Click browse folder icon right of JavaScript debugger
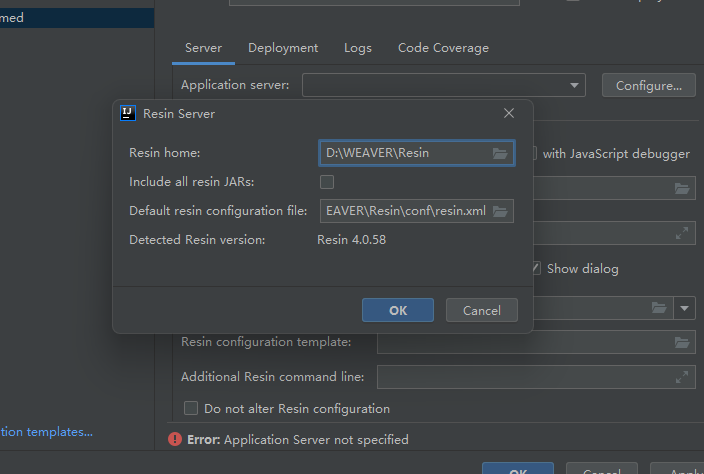The width and height of the screenshot is (704, 474). pos(683,188)
